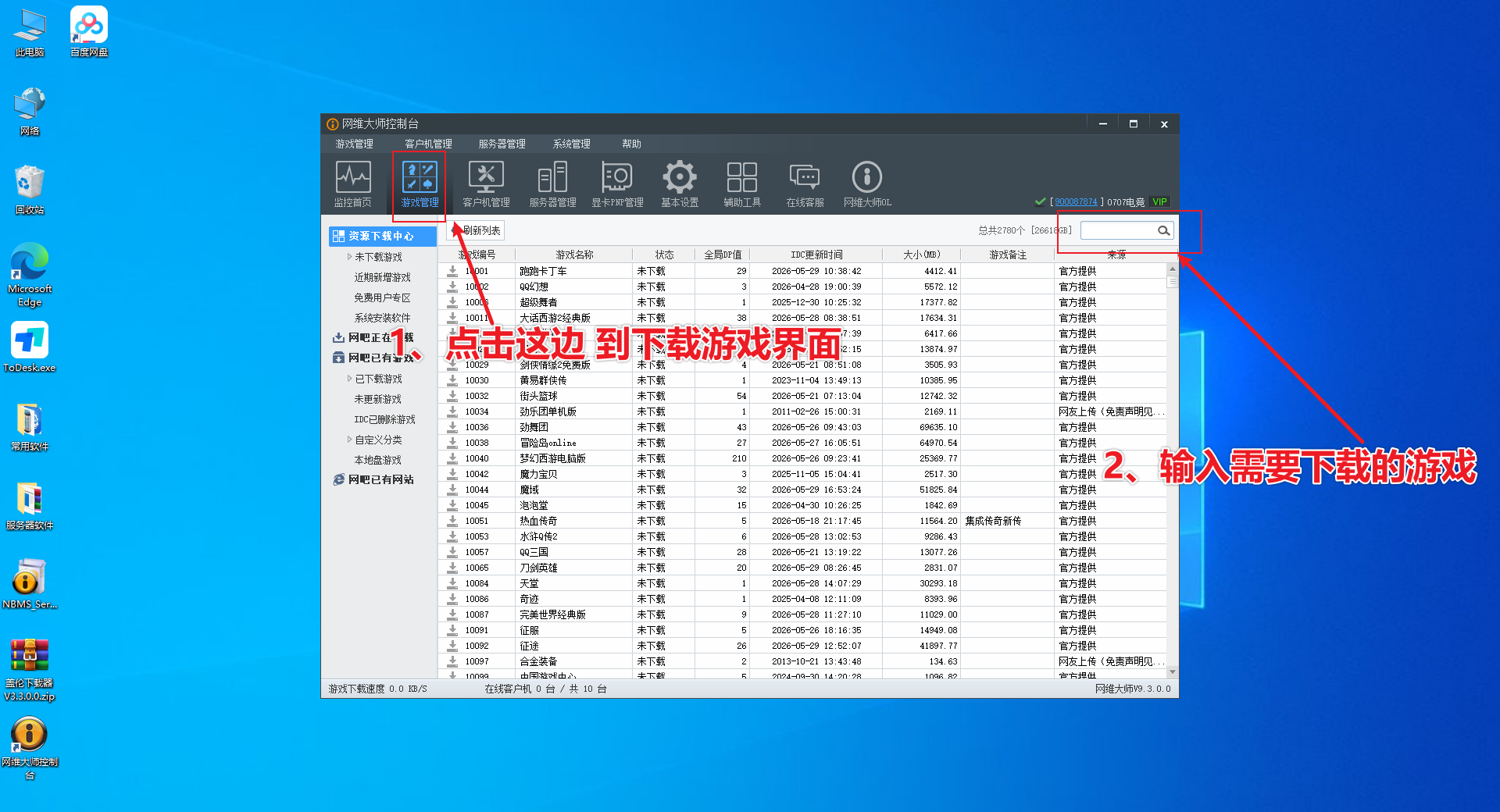Expand the 未下载游戏 tree node

tap(349, 256)
